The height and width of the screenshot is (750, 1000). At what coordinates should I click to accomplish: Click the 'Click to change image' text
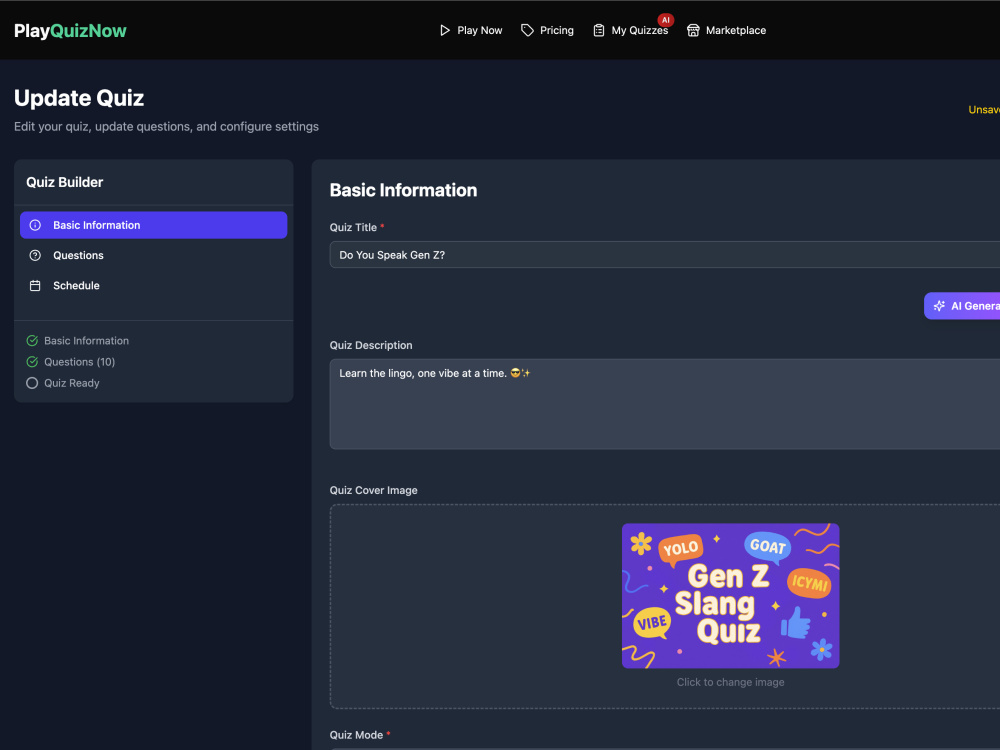[730, 682]
